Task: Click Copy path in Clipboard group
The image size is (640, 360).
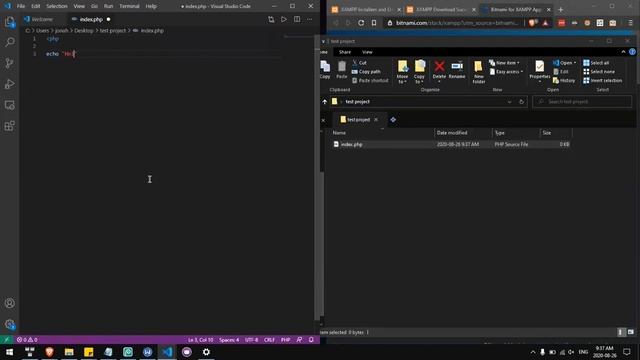Action: (x=366, y=72)
